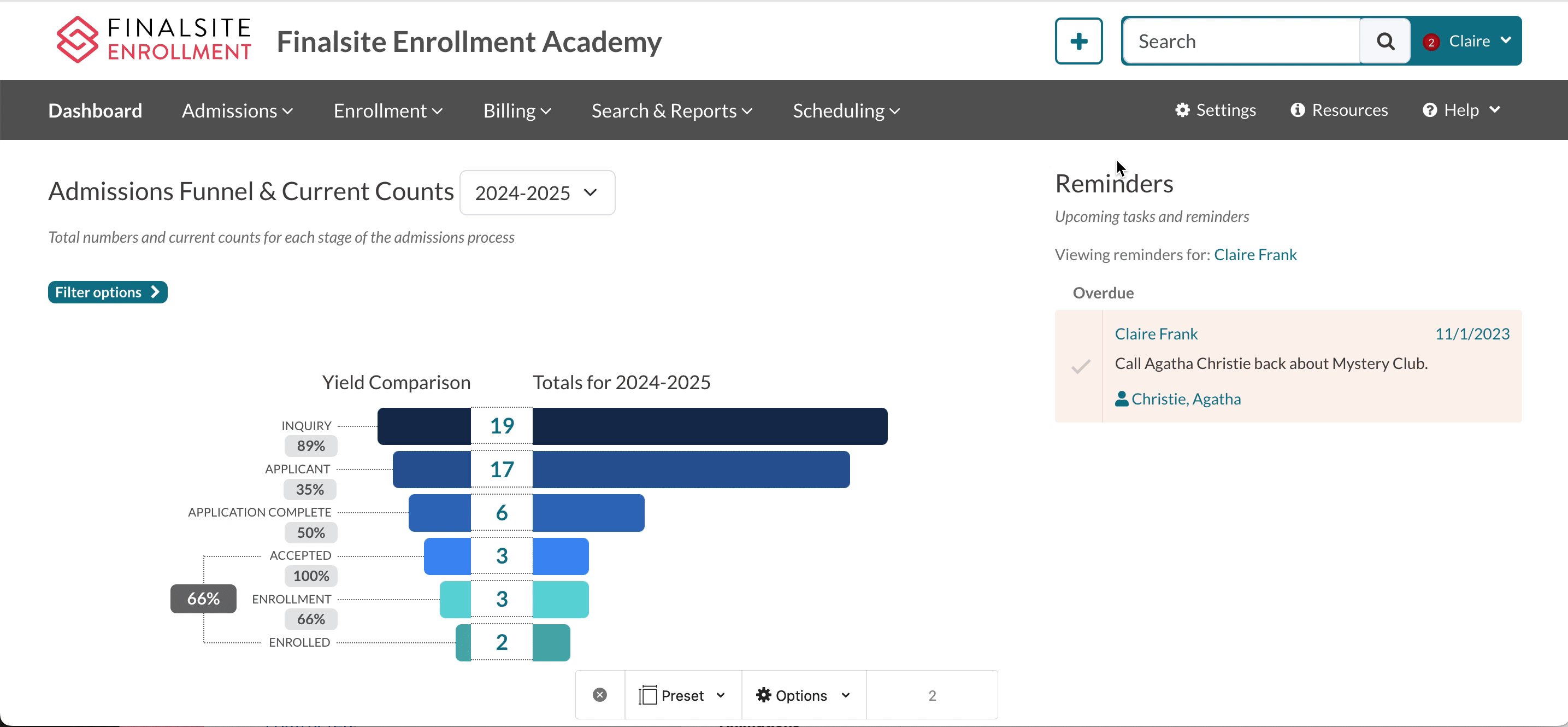Click the plus icon to add new record

(x=1078, y=42)
